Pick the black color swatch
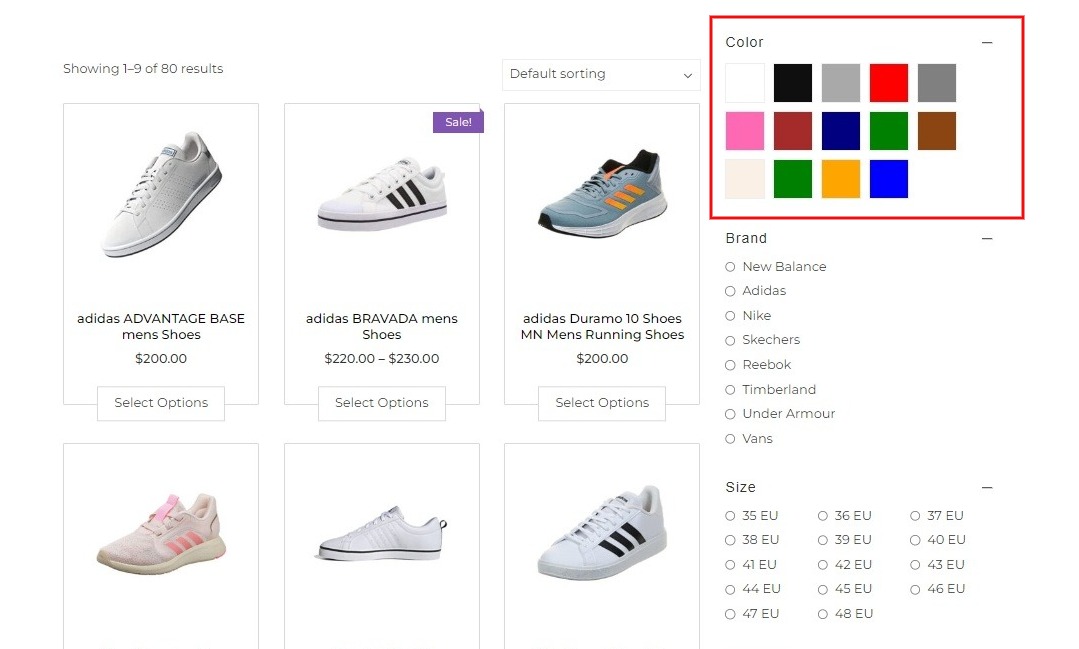This screenshot has height=649, width=1079. tap(792, 83)
